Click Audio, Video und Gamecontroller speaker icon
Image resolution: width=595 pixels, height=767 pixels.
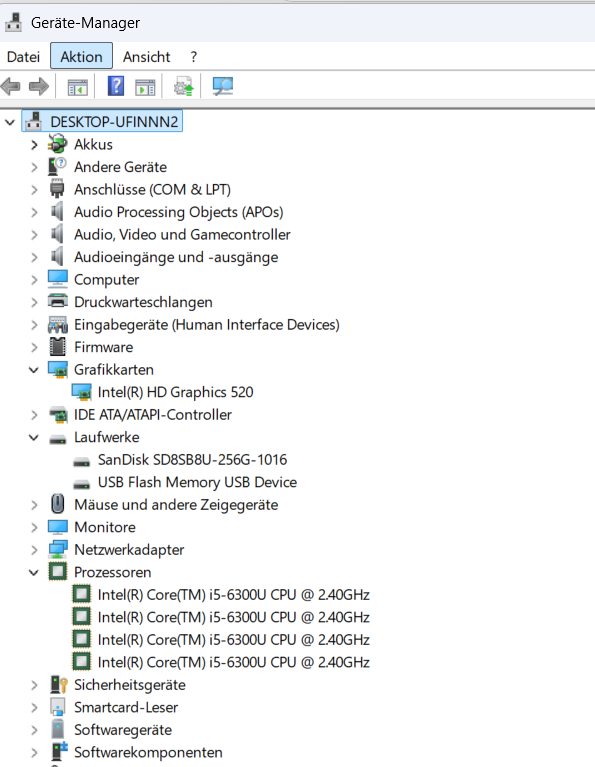57,234
